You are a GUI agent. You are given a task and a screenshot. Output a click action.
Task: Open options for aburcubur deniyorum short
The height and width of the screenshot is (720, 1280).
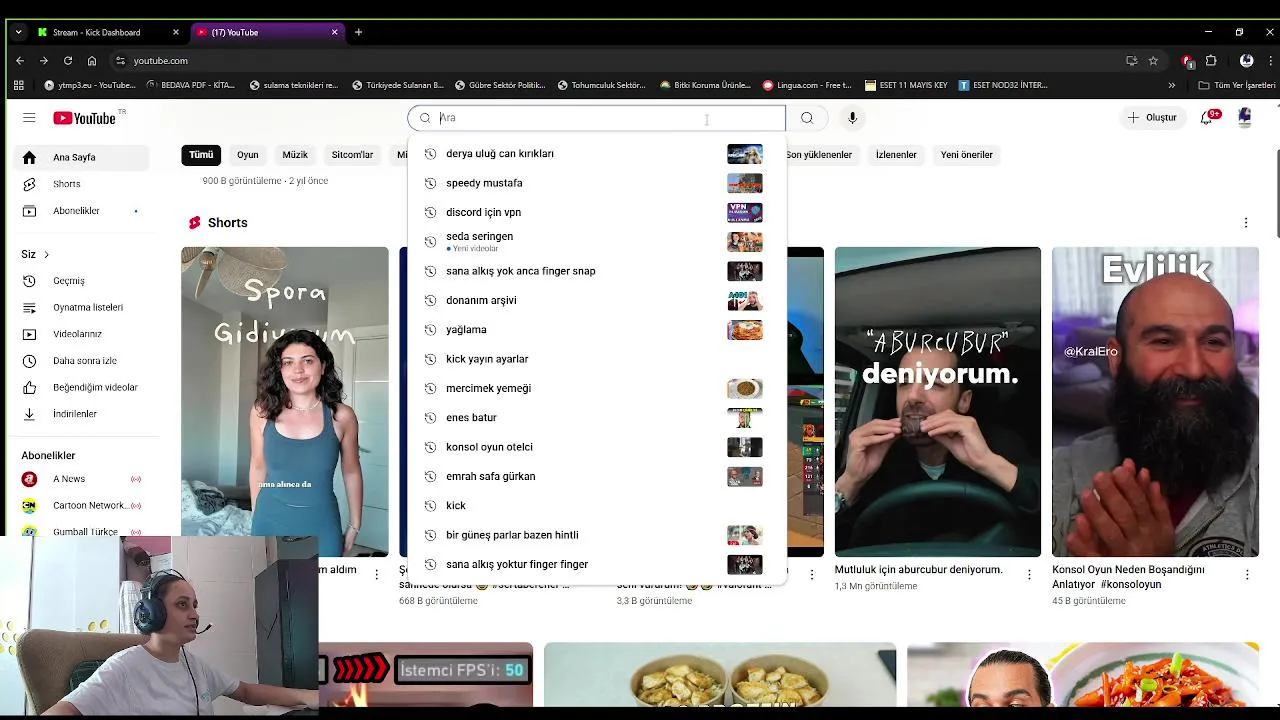[x=1029, y=574]
